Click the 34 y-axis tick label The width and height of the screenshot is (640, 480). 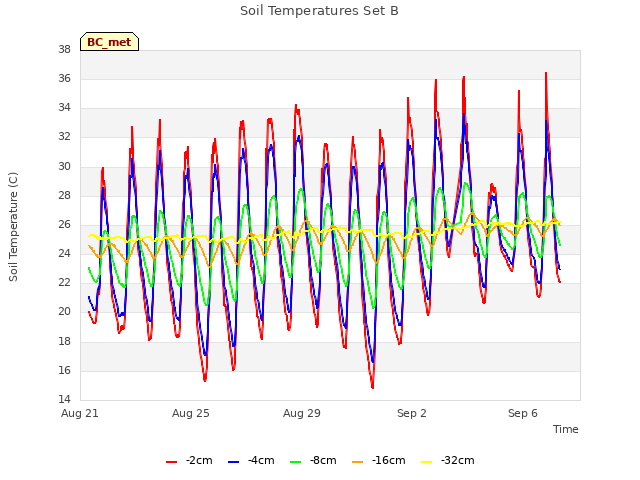(x=64, y=108)
